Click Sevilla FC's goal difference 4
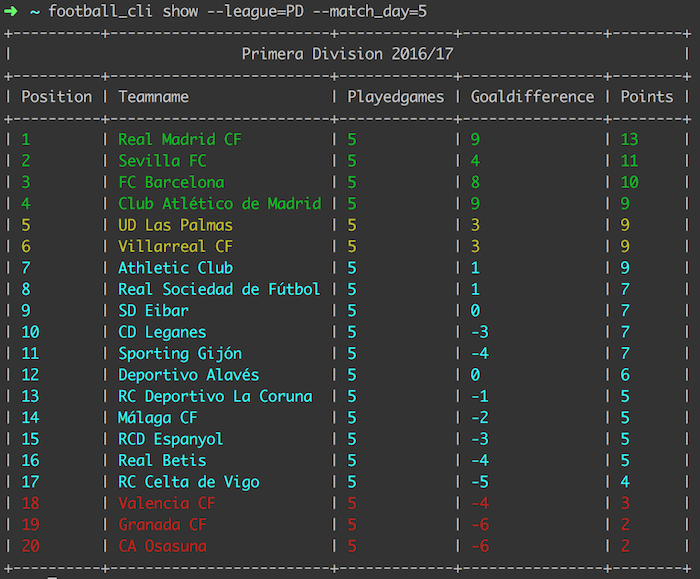 click(475, 161)
